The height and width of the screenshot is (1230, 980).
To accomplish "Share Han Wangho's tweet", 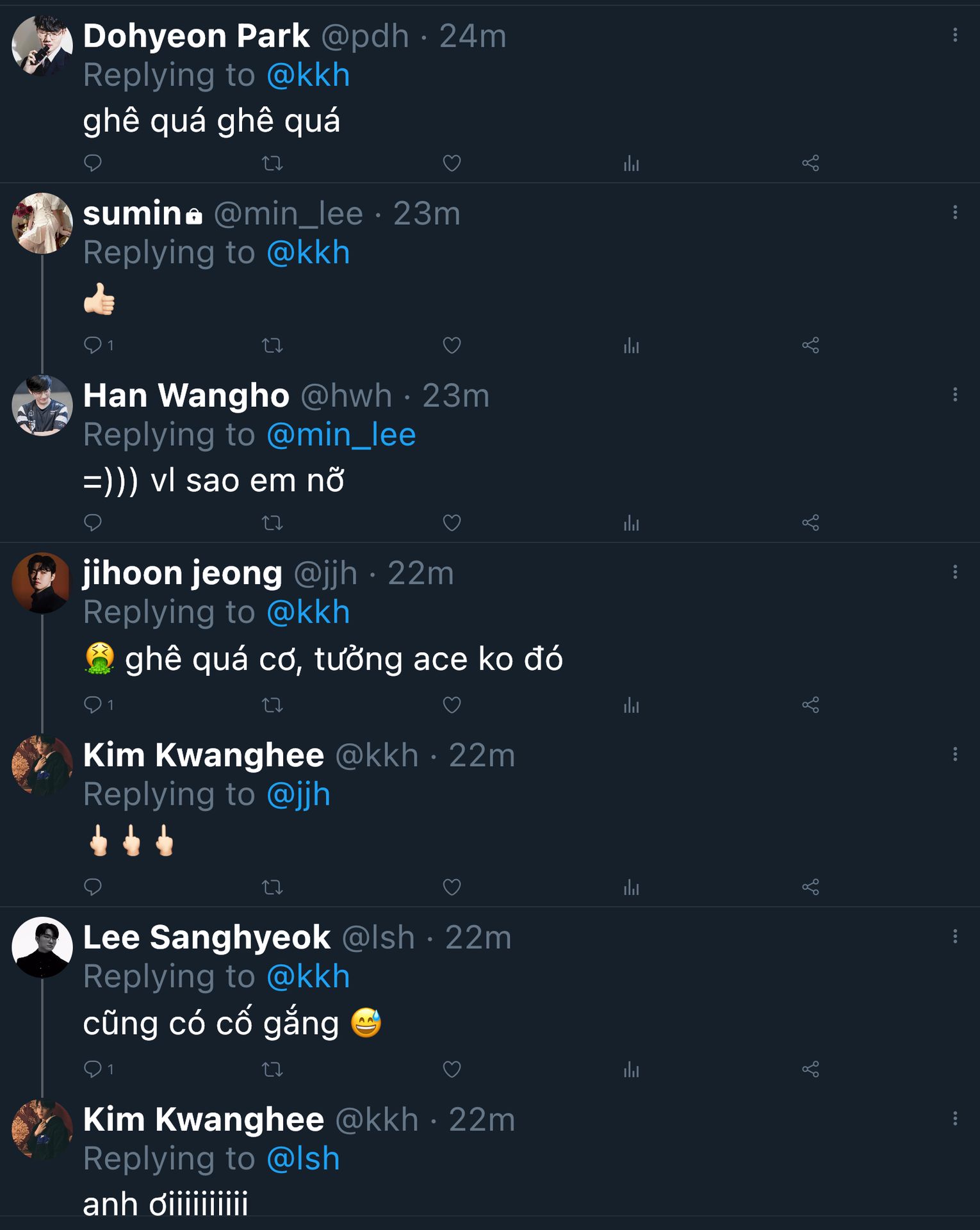I will [810, 523].
